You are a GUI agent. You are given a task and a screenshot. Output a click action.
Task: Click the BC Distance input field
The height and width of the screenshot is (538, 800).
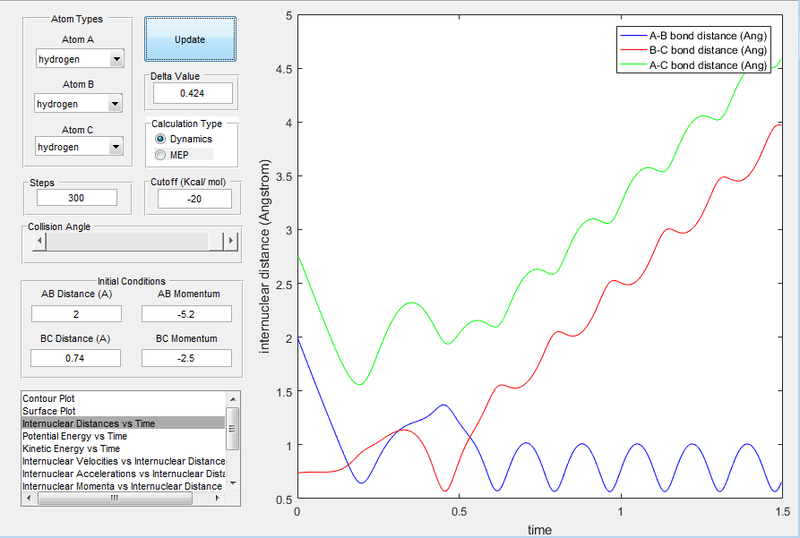tap(76, 358)
